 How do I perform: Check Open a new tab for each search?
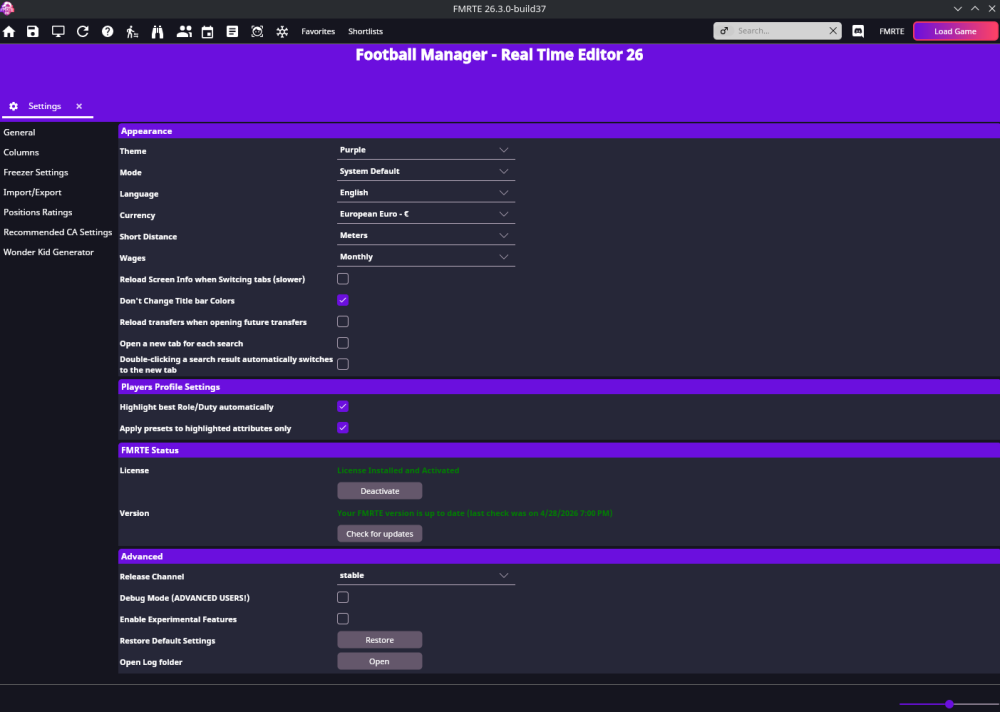tap(342, 343)
